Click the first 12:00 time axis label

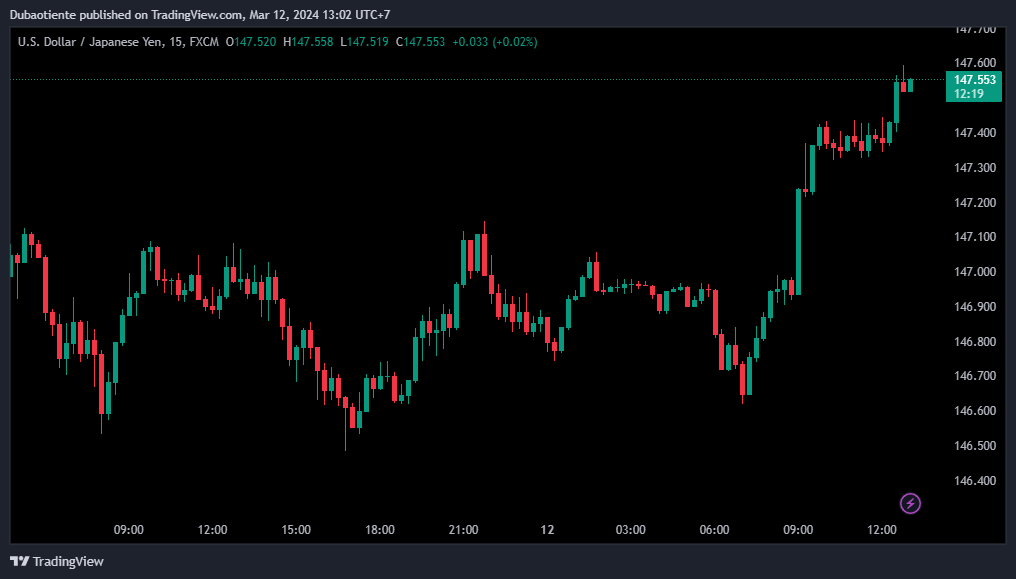pyautogui.click(x=212, y=530)
